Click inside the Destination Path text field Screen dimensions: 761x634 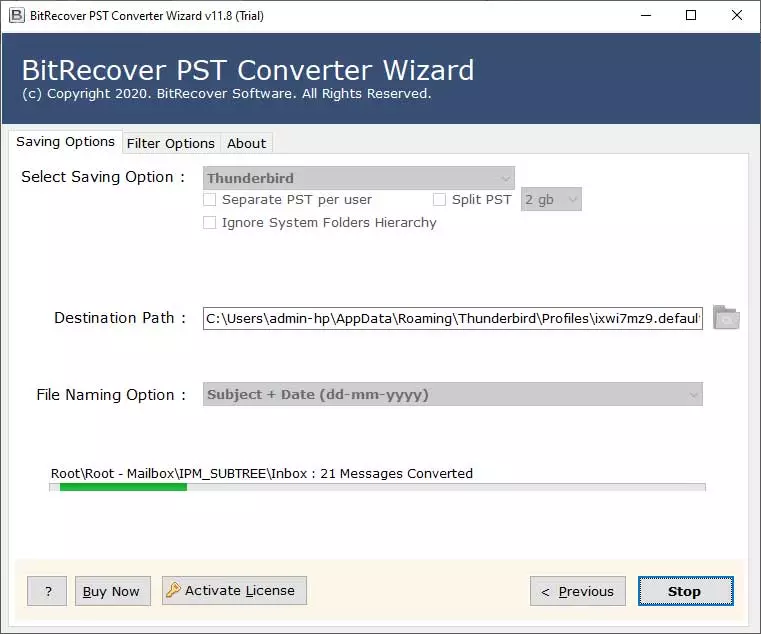click(x=452, y=318)
